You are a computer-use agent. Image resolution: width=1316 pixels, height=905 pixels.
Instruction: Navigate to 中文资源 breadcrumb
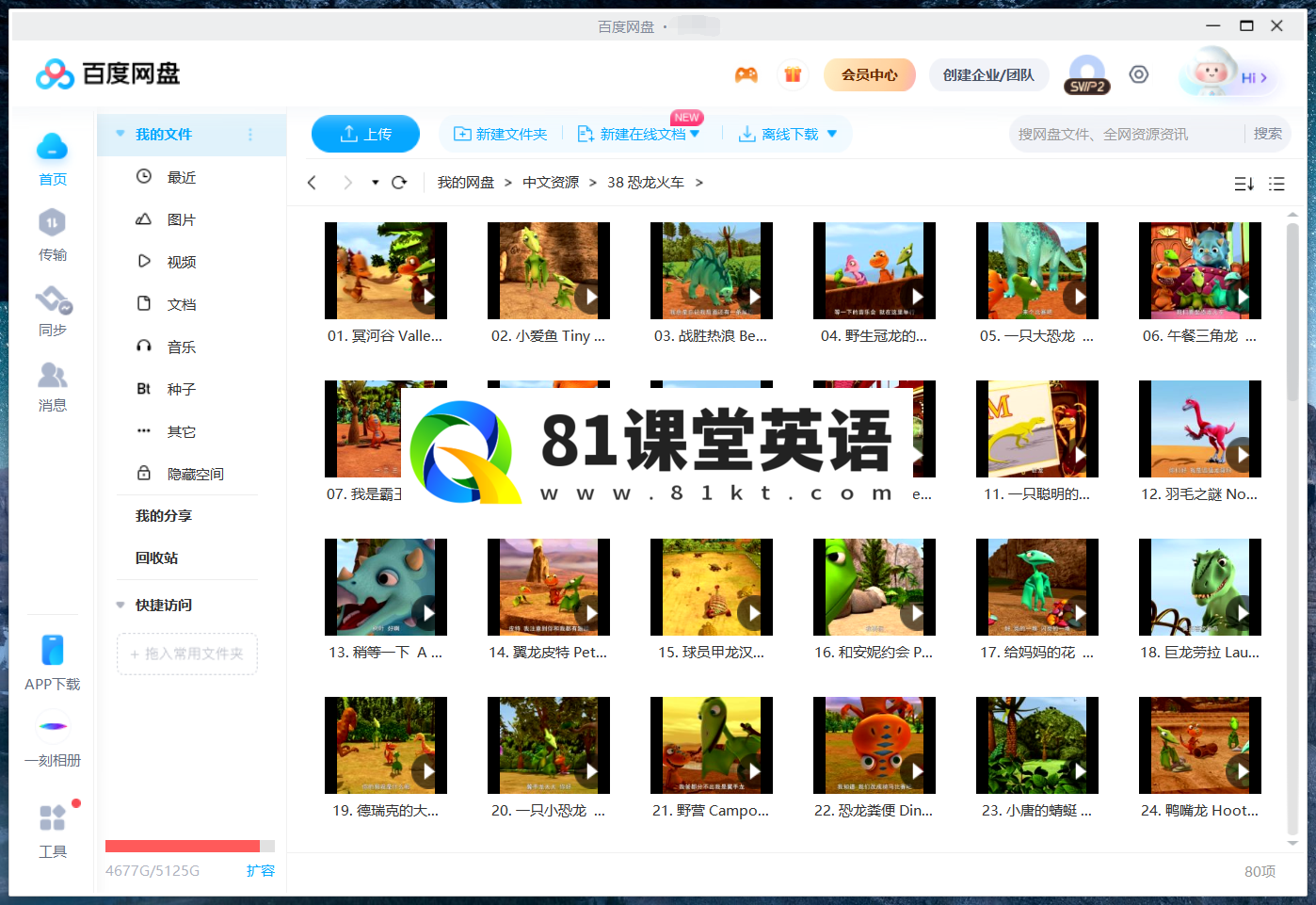click(x=551, y=183)
